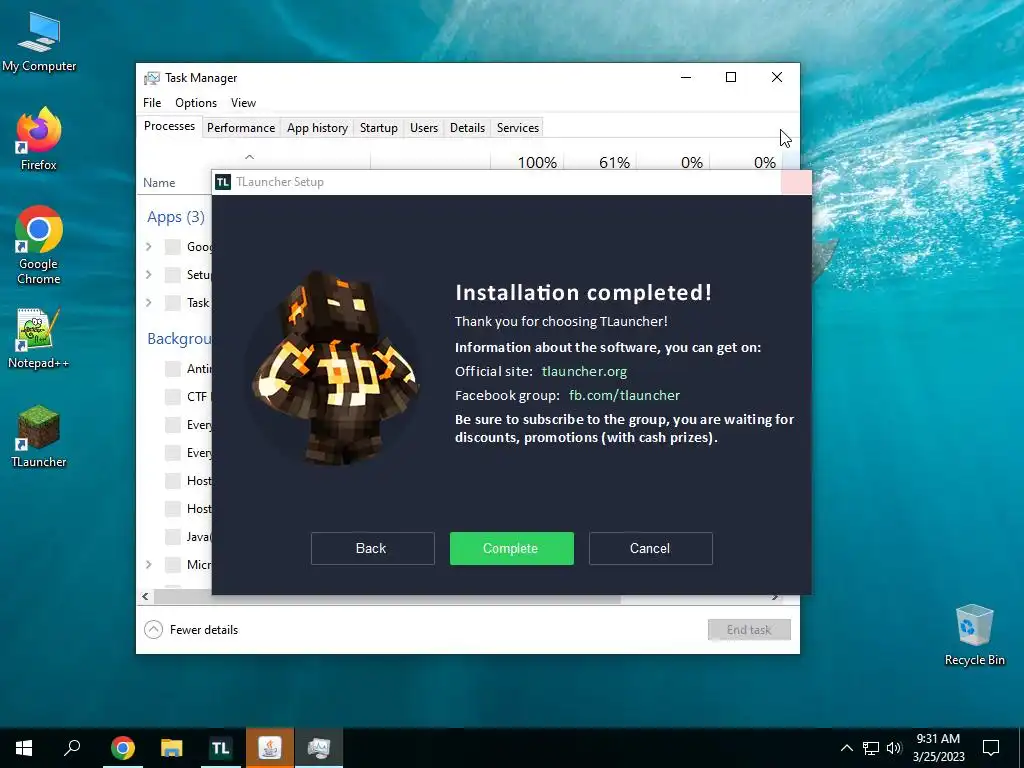
Task: Open the notification center icon
Action: click(x=991, y=748)
